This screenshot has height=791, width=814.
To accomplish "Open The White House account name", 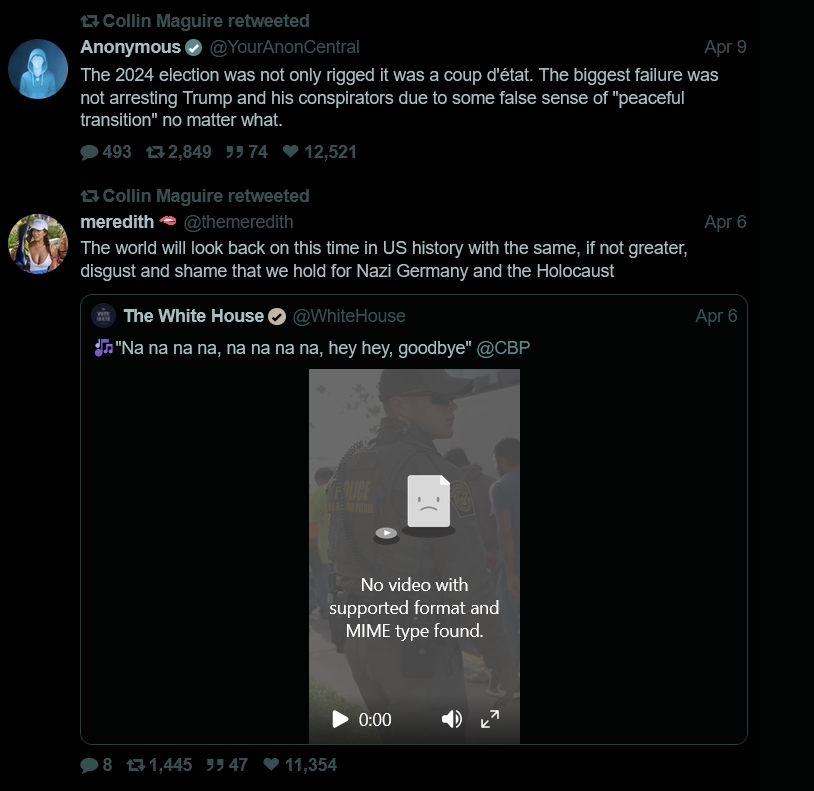I will tap(193, 316).
